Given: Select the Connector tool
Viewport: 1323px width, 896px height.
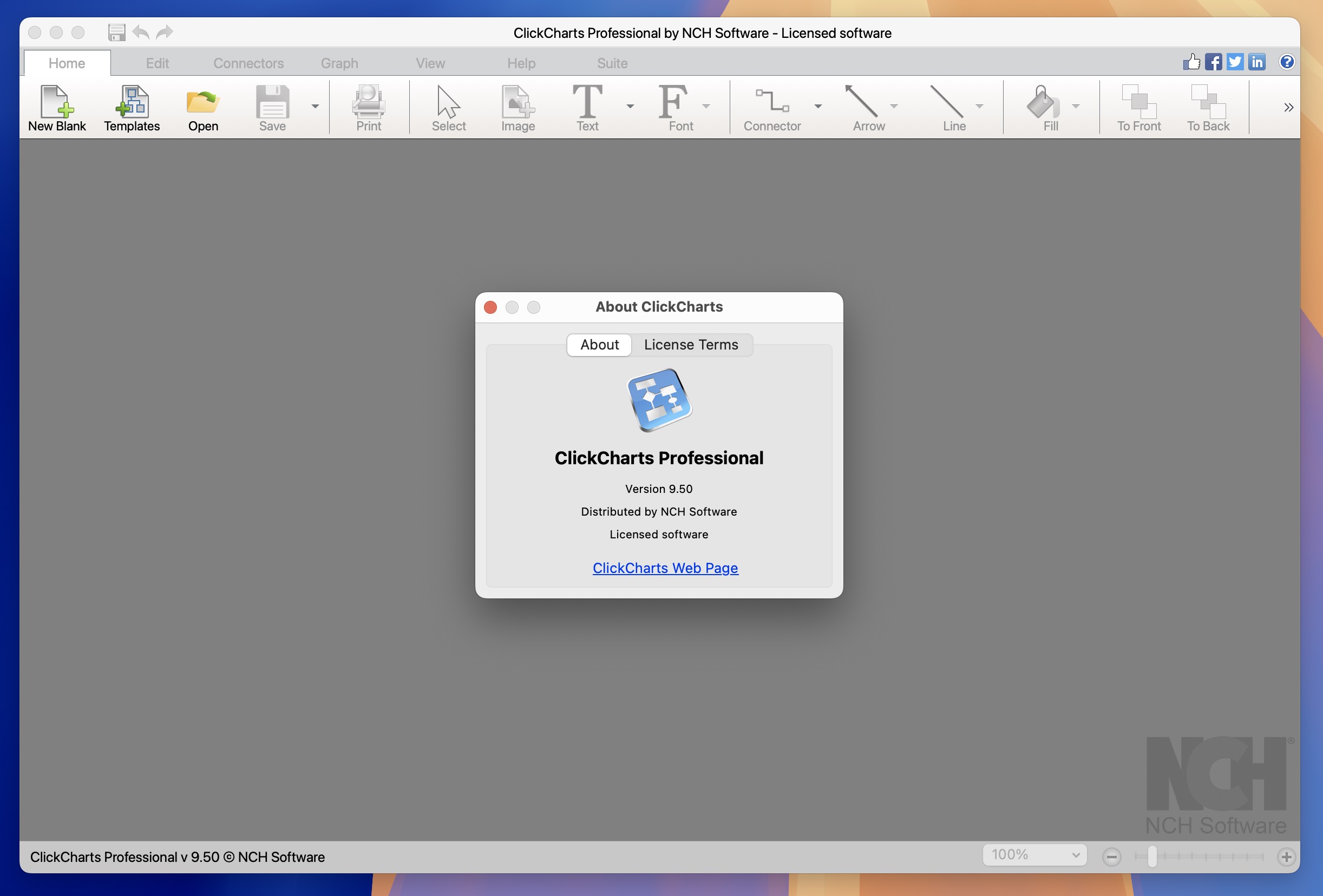Looking at the screenshot, I should (772, 108).
